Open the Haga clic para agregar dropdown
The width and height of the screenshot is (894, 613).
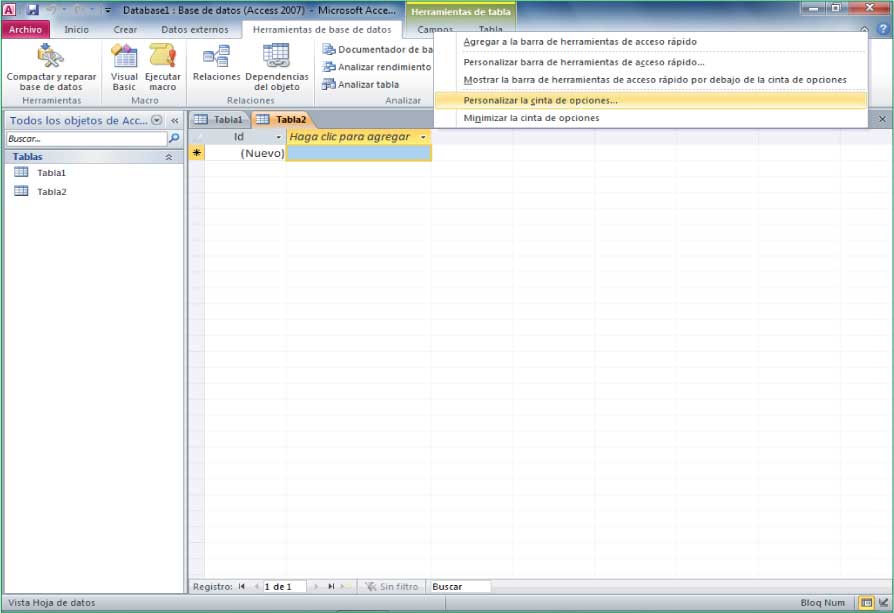(423, 137)
